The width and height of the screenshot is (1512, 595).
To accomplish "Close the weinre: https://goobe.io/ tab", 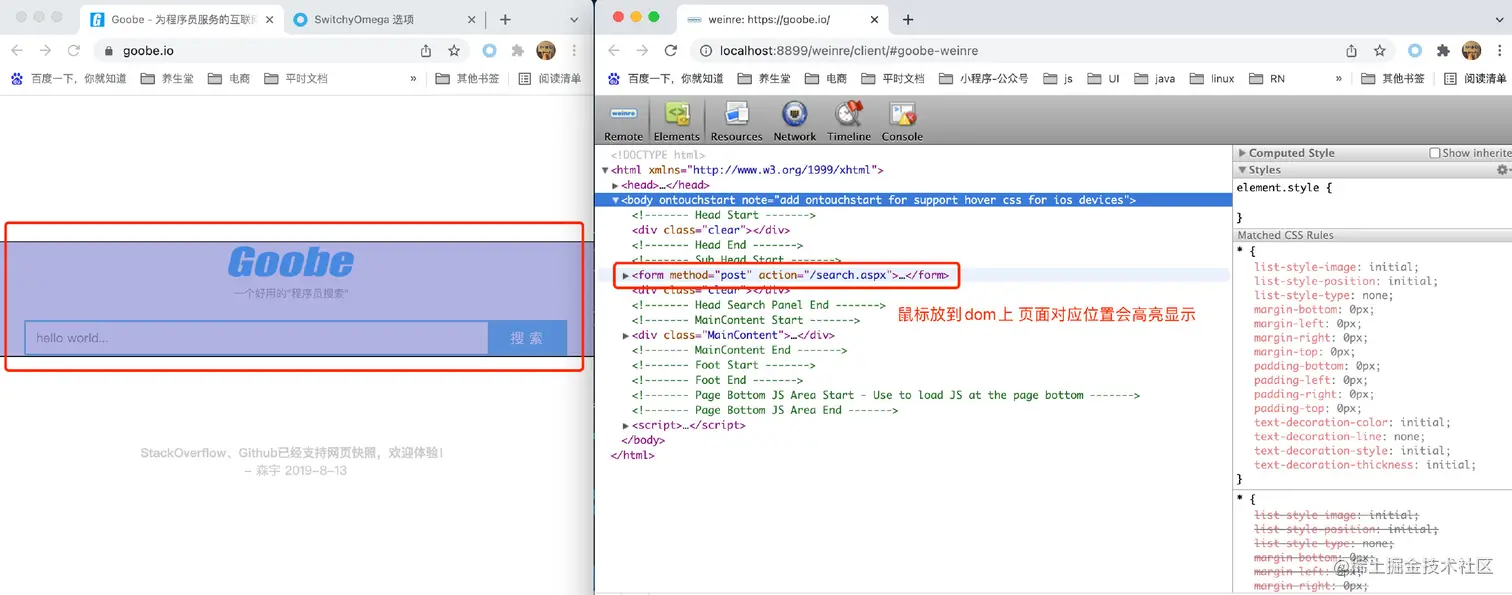I will point(873,19).
